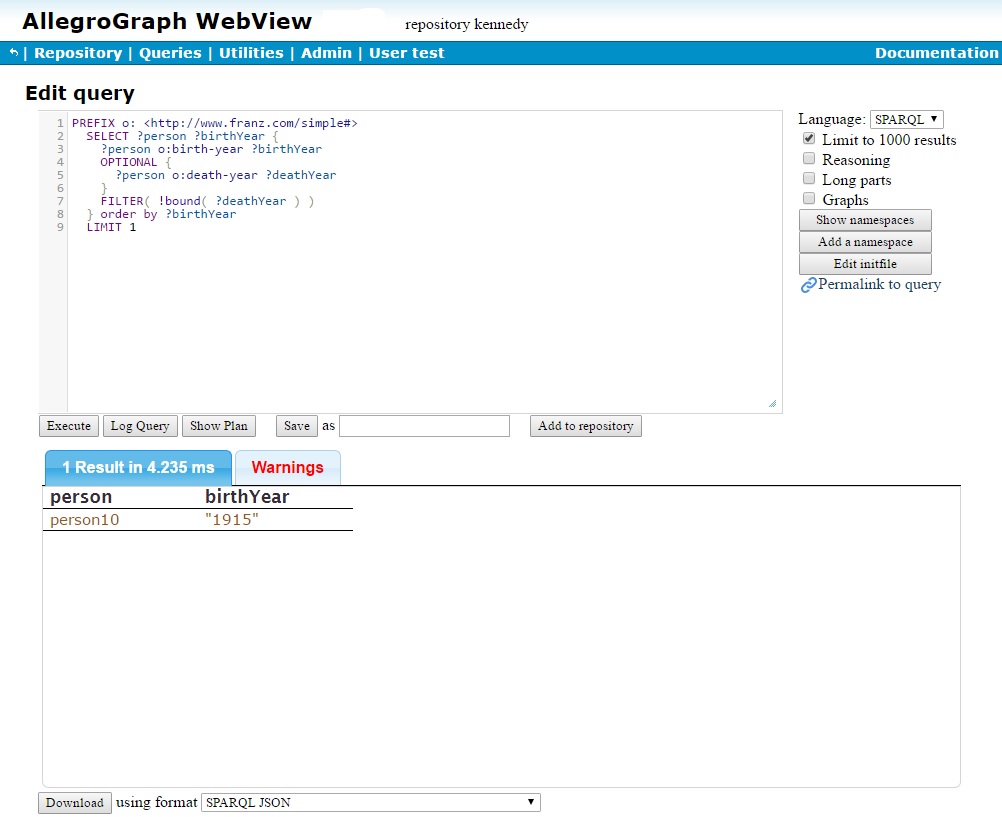Open the Repository menu

tap(78, 52)
